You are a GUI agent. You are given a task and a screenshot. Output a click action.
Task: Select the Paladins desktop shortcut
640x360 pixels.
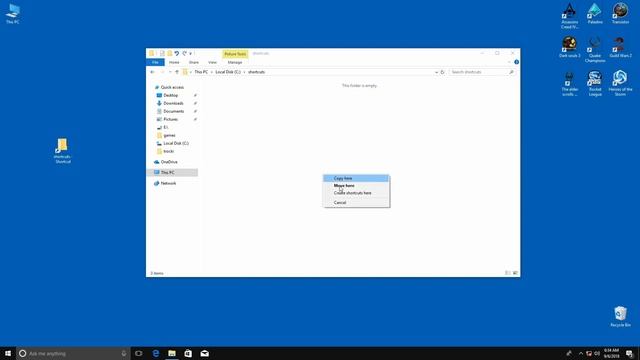[x=595, y=13]
